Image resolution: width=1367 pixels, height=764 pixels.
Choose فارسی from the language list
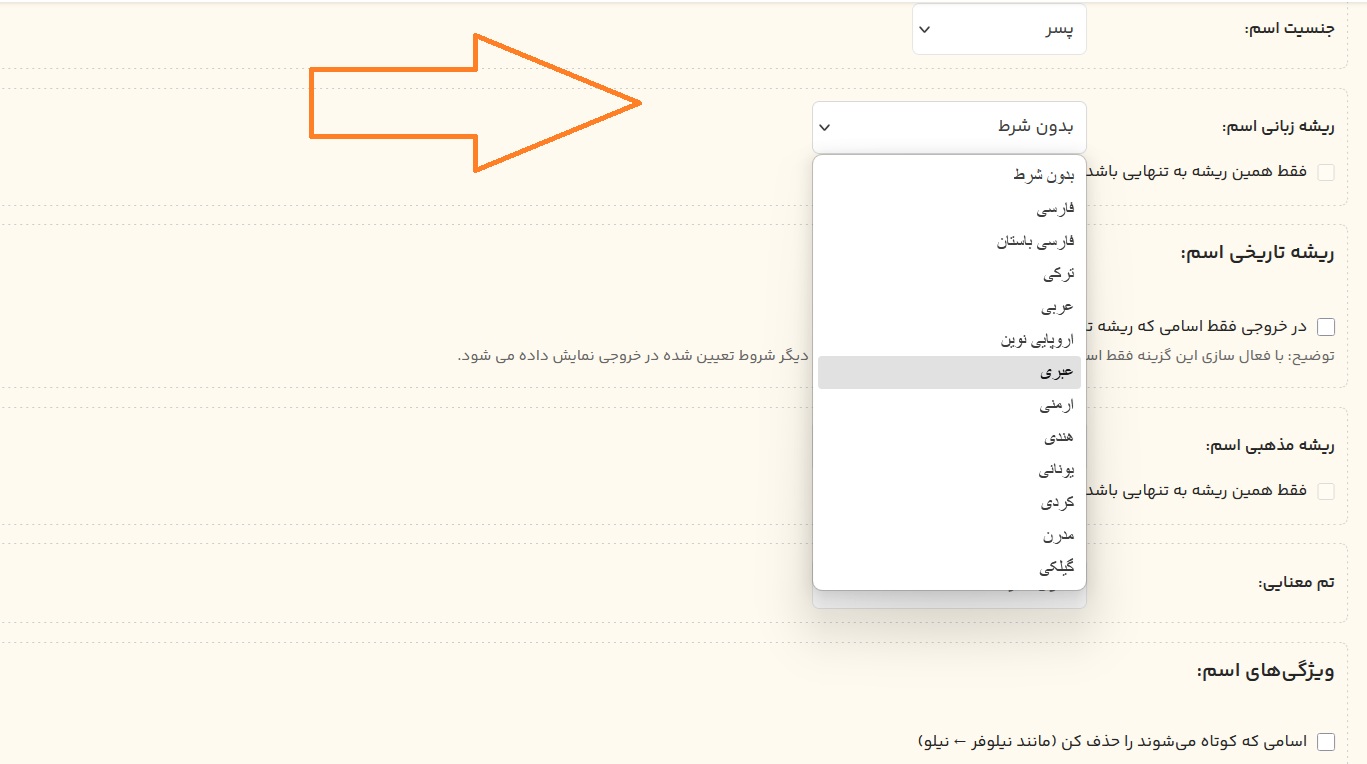click(949, 208)
